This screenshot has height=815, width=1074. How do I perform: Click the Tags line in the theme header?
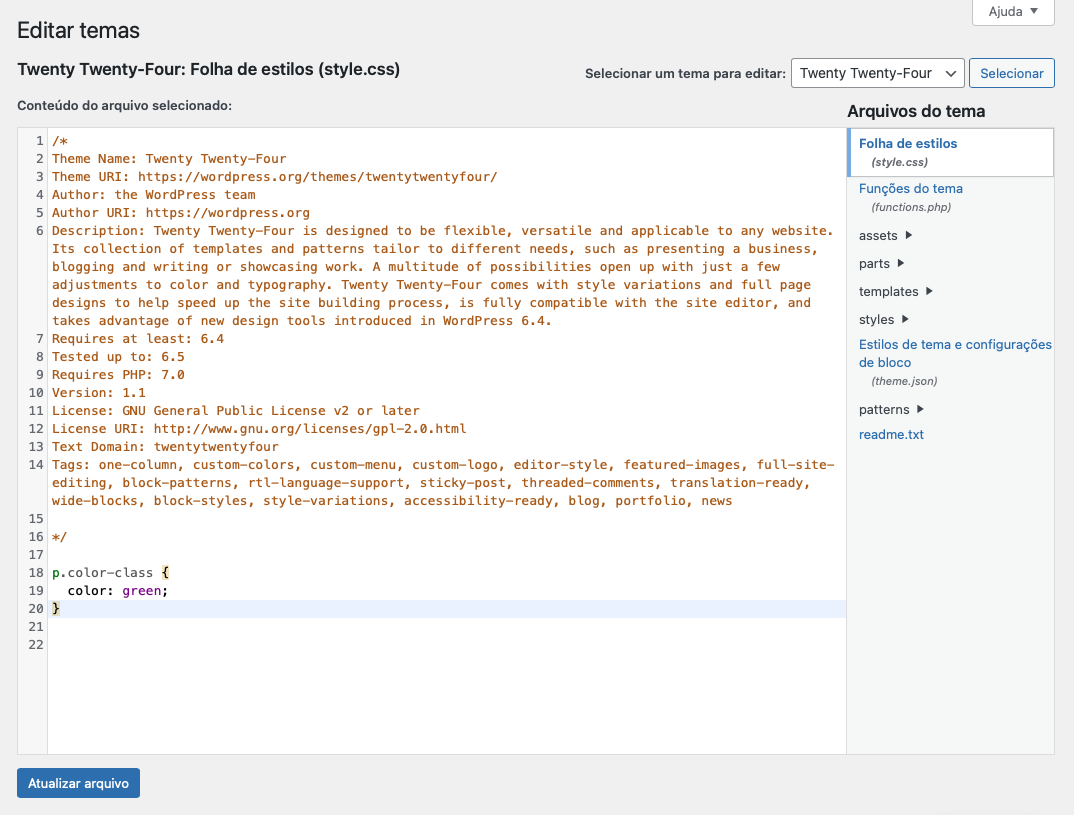[x=300, y=464]
